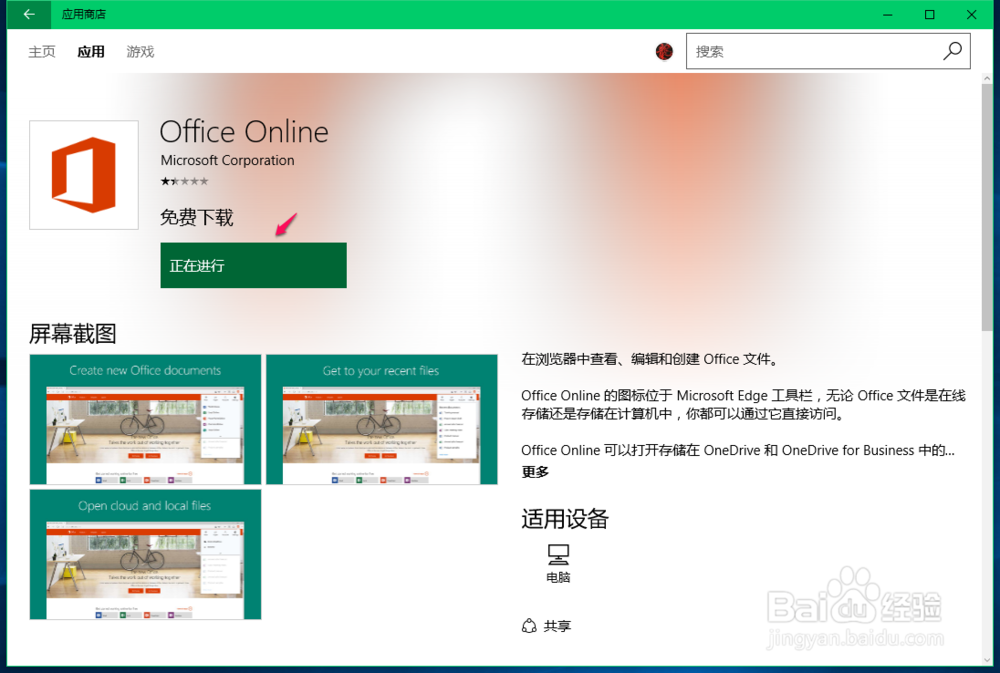The image size is (1000, 673).
Task: Click the 免费下载 price text
Action: [x=196, y=218]
